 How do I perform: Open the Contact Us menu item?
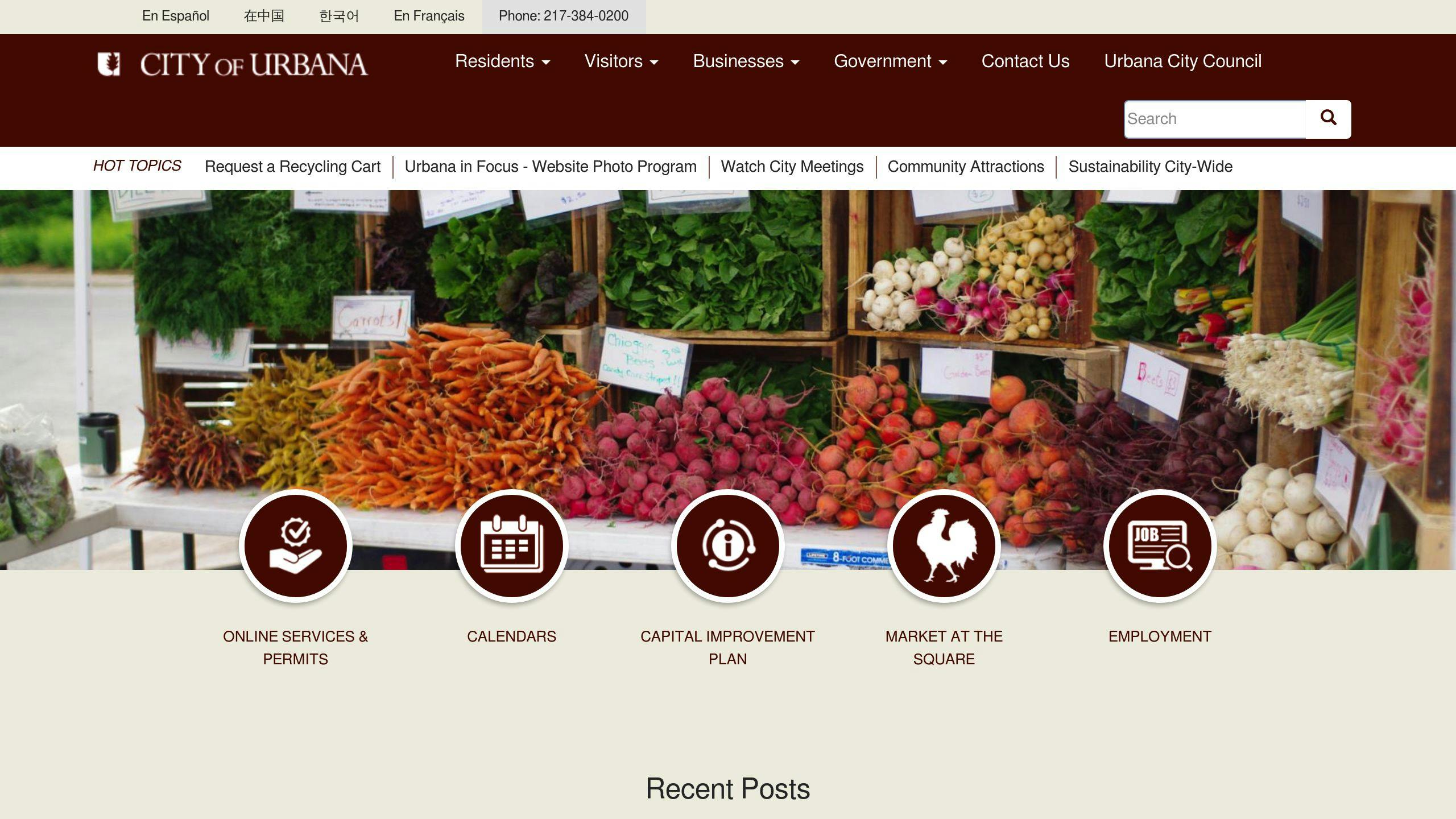pyautogui.click(x=1025, y=61)
